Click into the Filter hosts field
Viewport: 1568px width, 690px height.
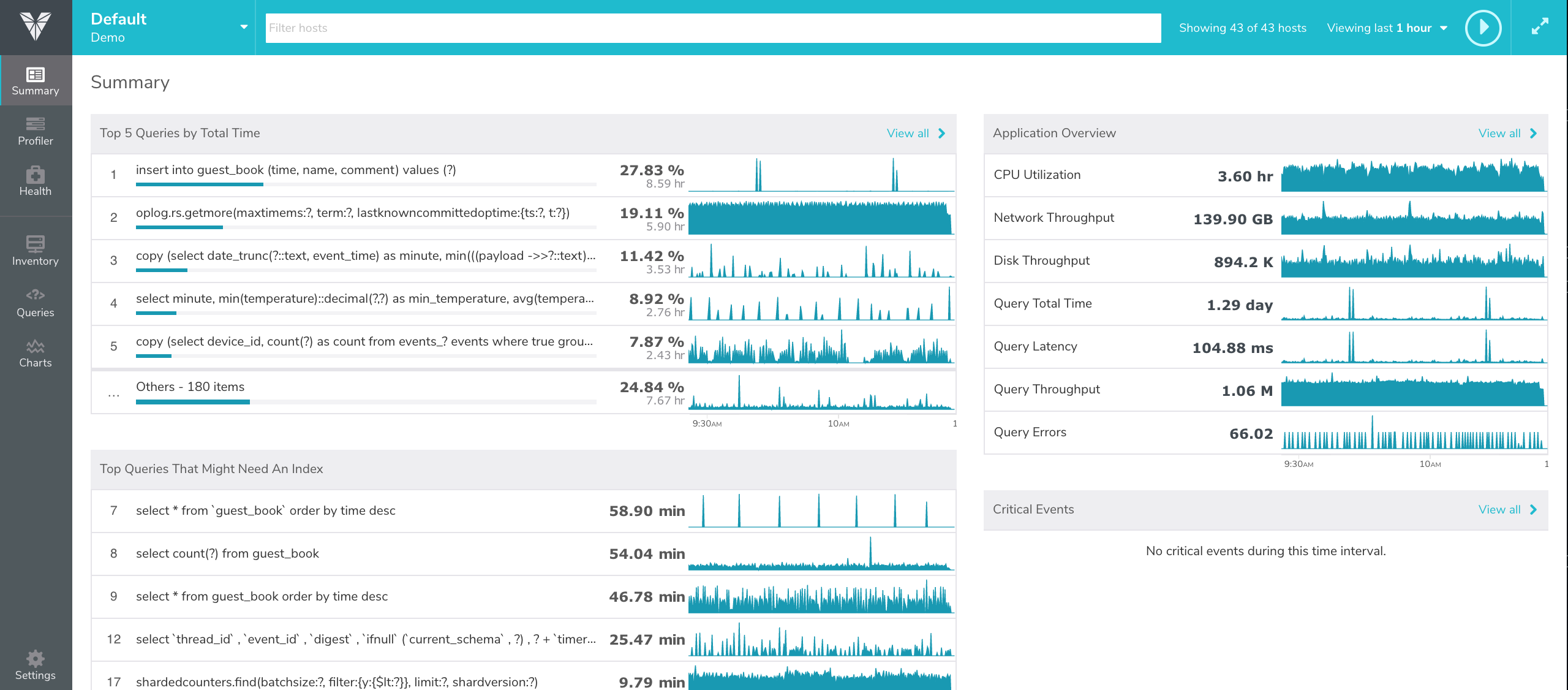712,28
